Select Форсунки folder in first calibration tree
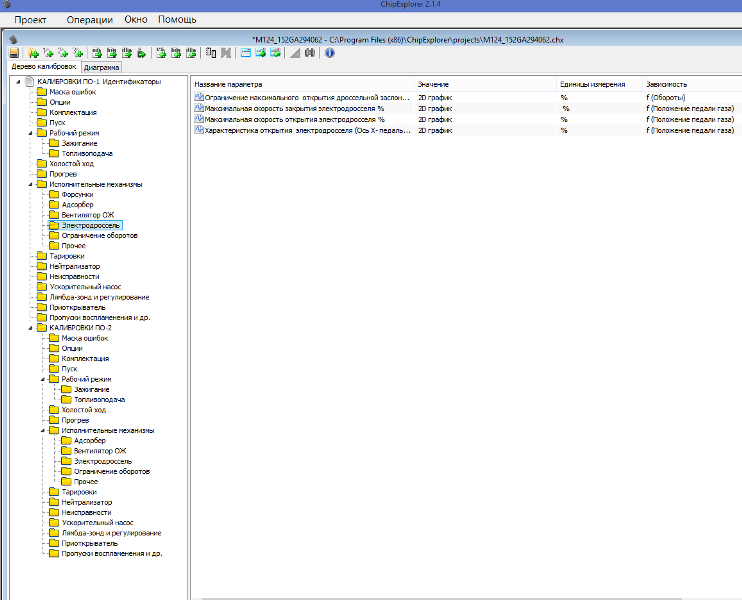The height and width of the screenshot is (600, 742). (77, 195)
